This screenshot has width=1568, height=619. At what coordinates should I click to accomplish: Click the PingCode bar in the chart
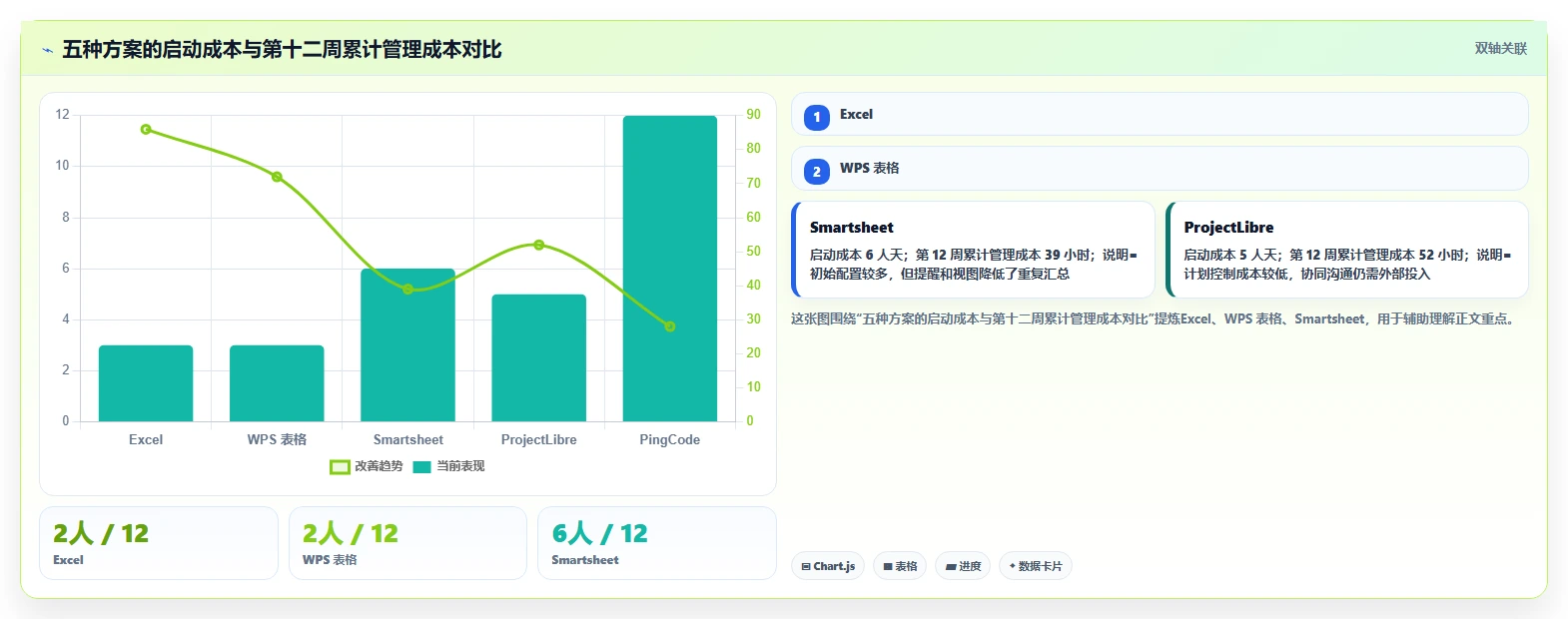point(670,269)
